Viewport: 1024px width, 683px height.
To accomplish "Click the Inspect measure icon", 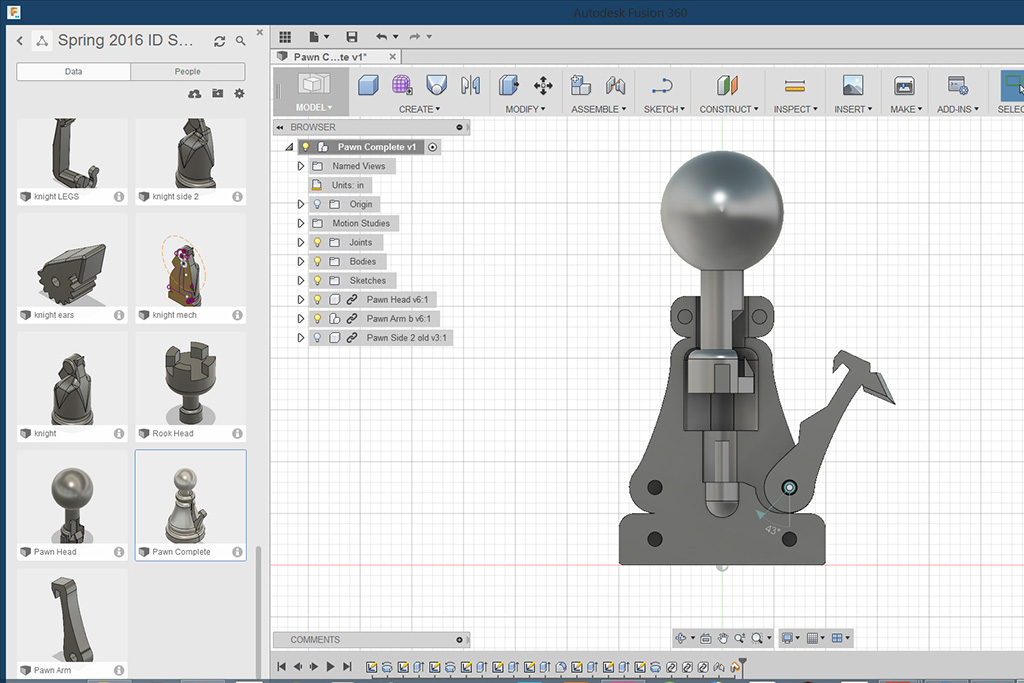I will pos(795,86).
